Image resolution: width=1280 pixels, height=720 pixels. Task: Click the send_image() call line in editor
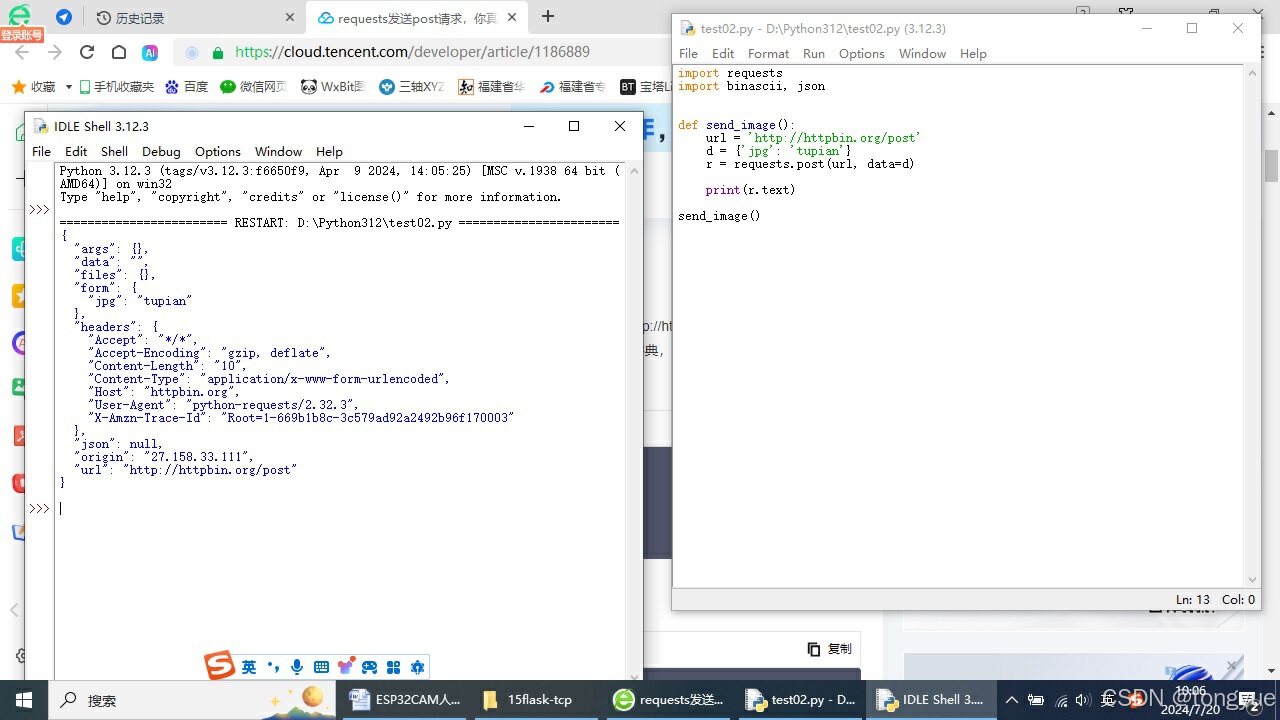click(719, 216)
